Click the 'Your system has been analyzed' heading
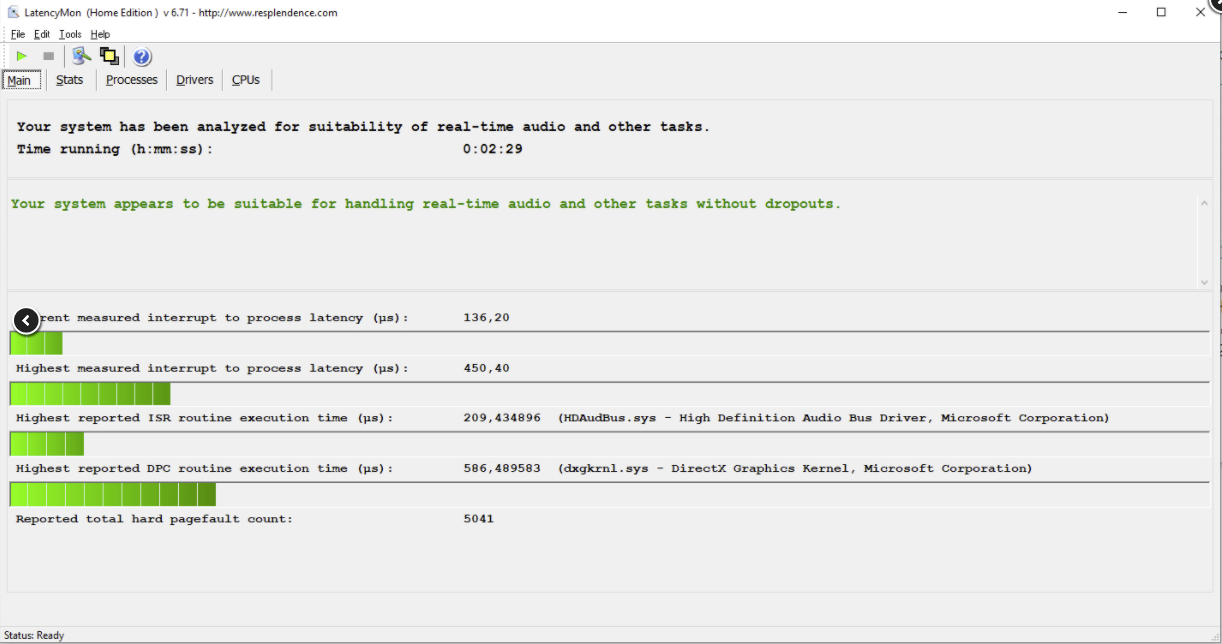 [x=363, y=127]
